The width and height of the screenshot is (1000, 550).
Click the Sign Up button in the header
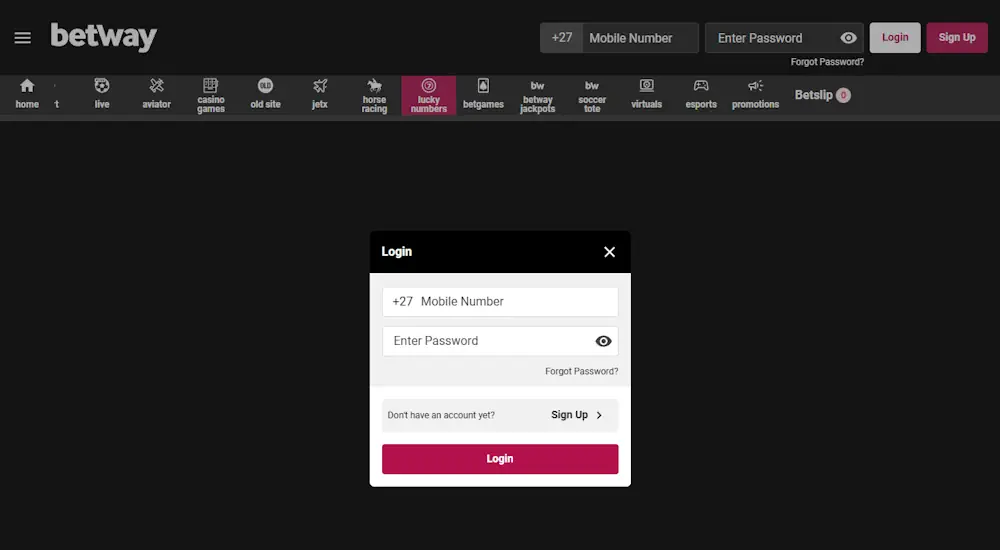(x=956, y=38)
